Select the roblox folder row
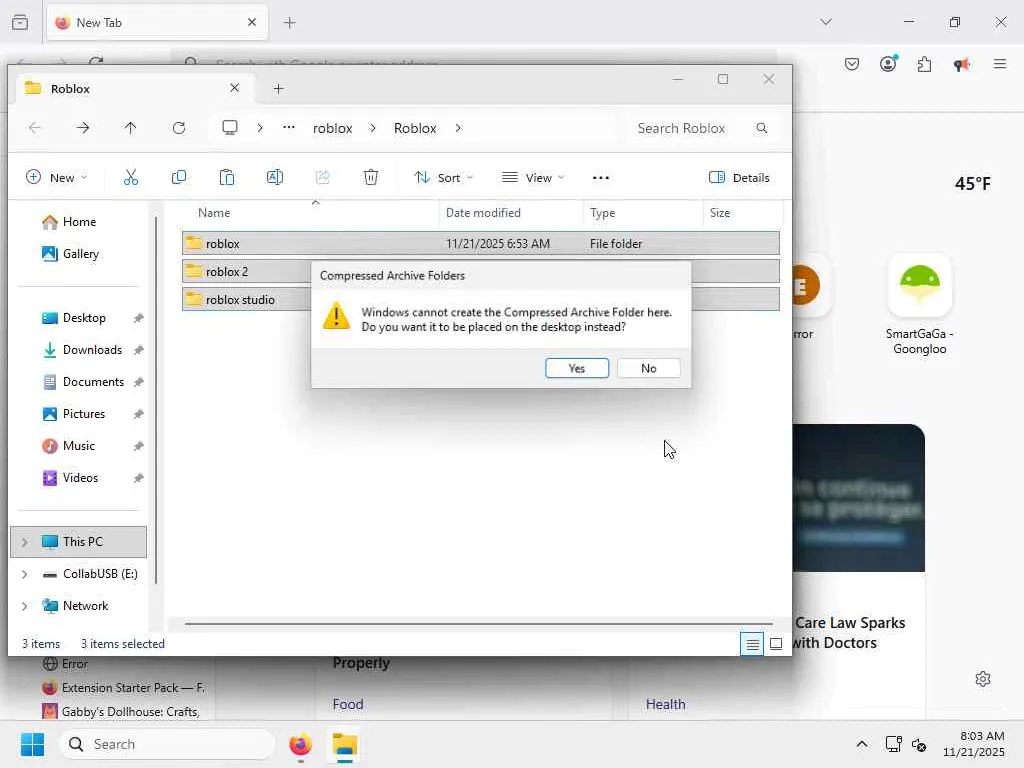Screen dimensions: 1024x768 (481, 244)
